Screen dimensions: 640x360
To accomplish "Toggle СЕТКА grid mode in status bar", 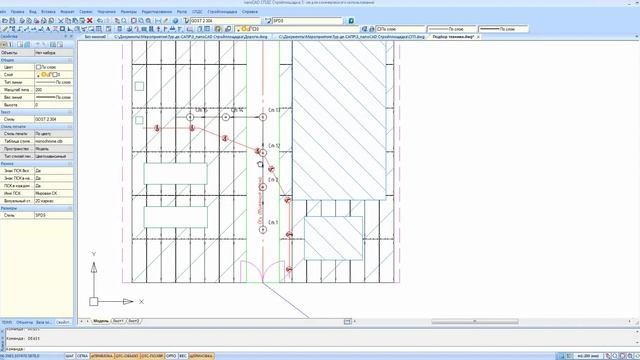I will click(x=82, y=356).
